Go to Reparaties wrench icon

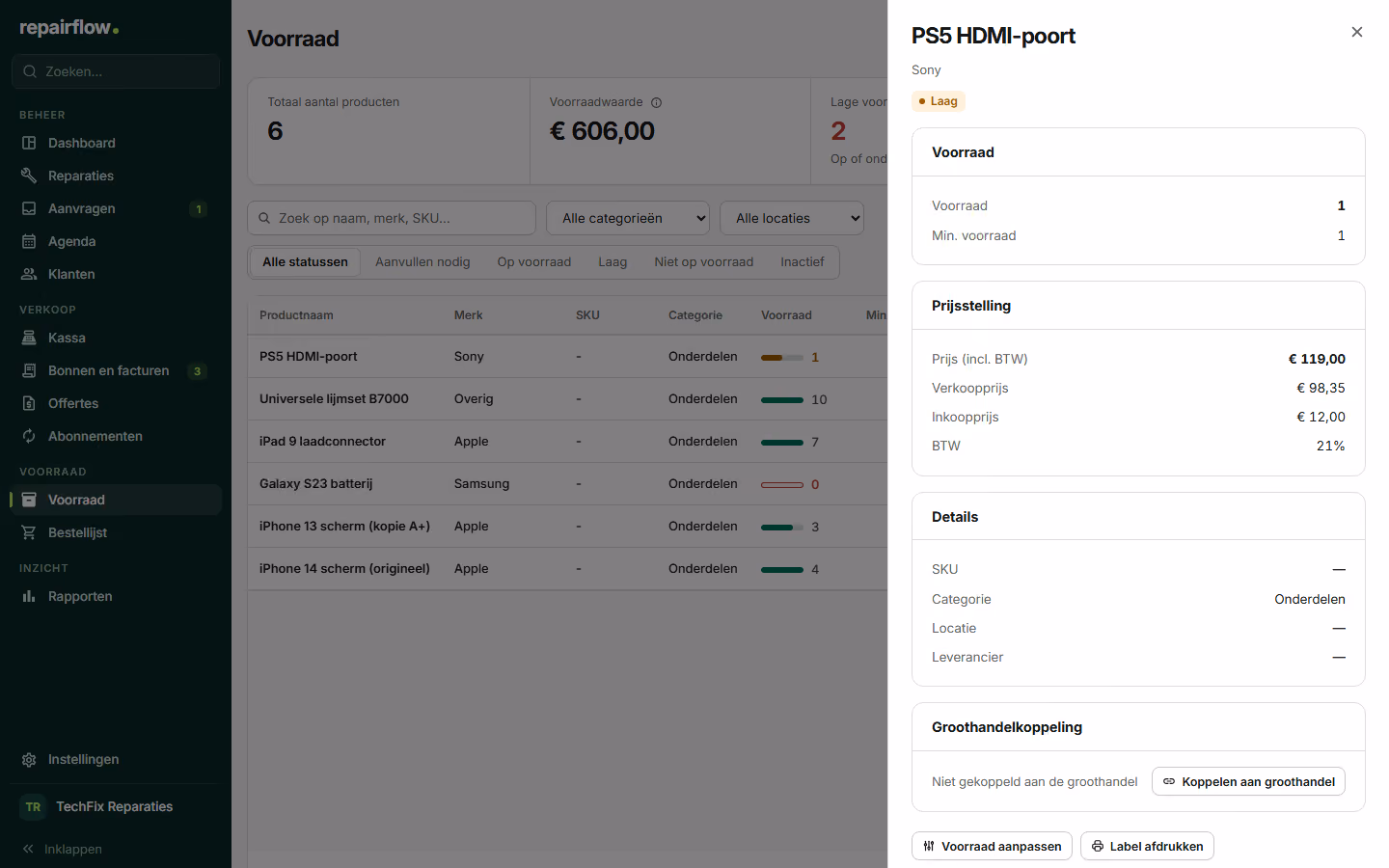click(x=29, y=176)
